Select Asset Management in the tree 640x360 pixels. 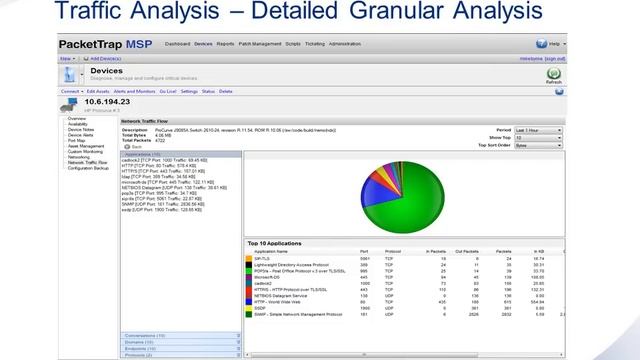86,146
